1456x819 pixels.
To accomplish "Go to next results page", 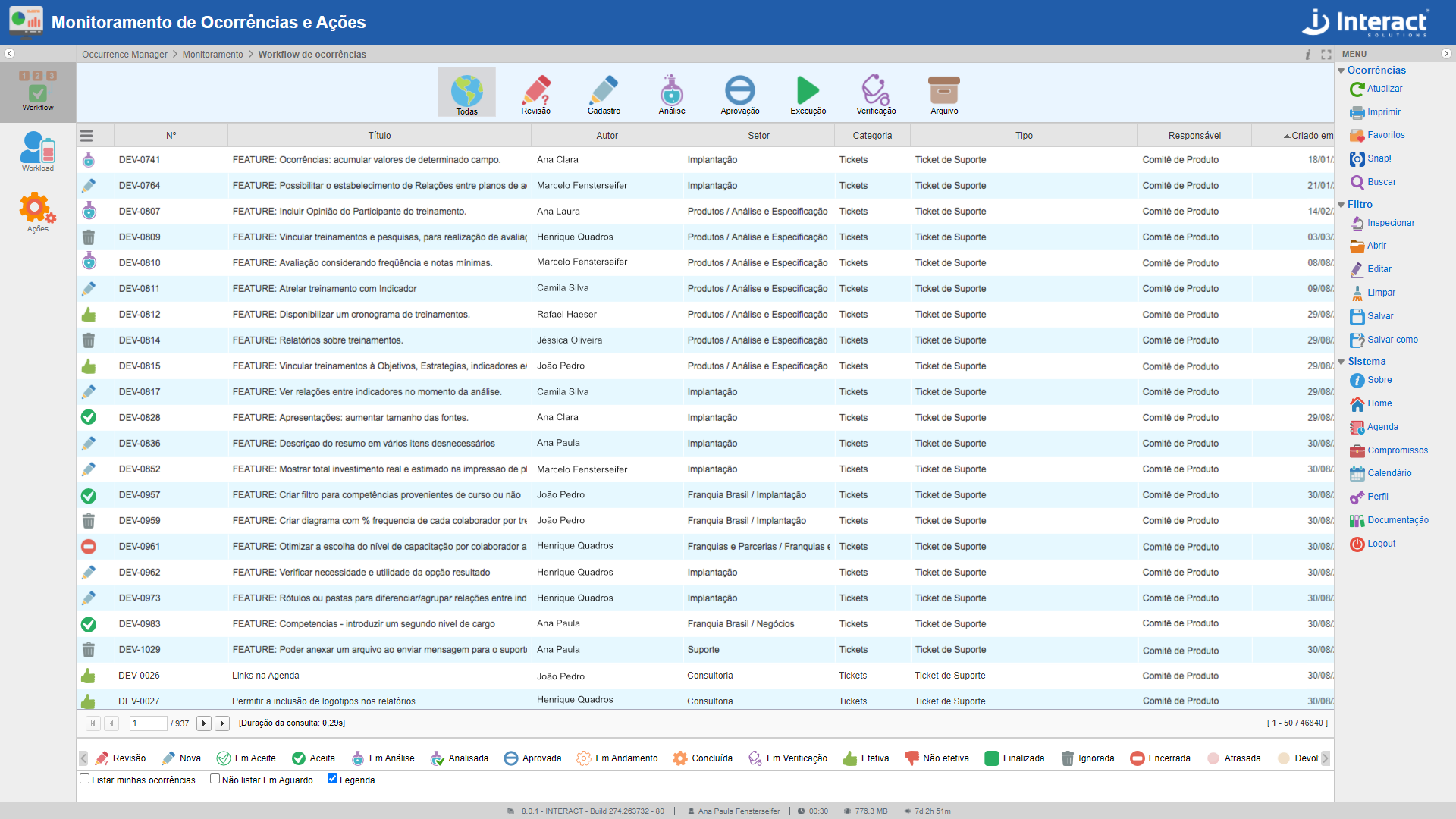I will [204, 723].
